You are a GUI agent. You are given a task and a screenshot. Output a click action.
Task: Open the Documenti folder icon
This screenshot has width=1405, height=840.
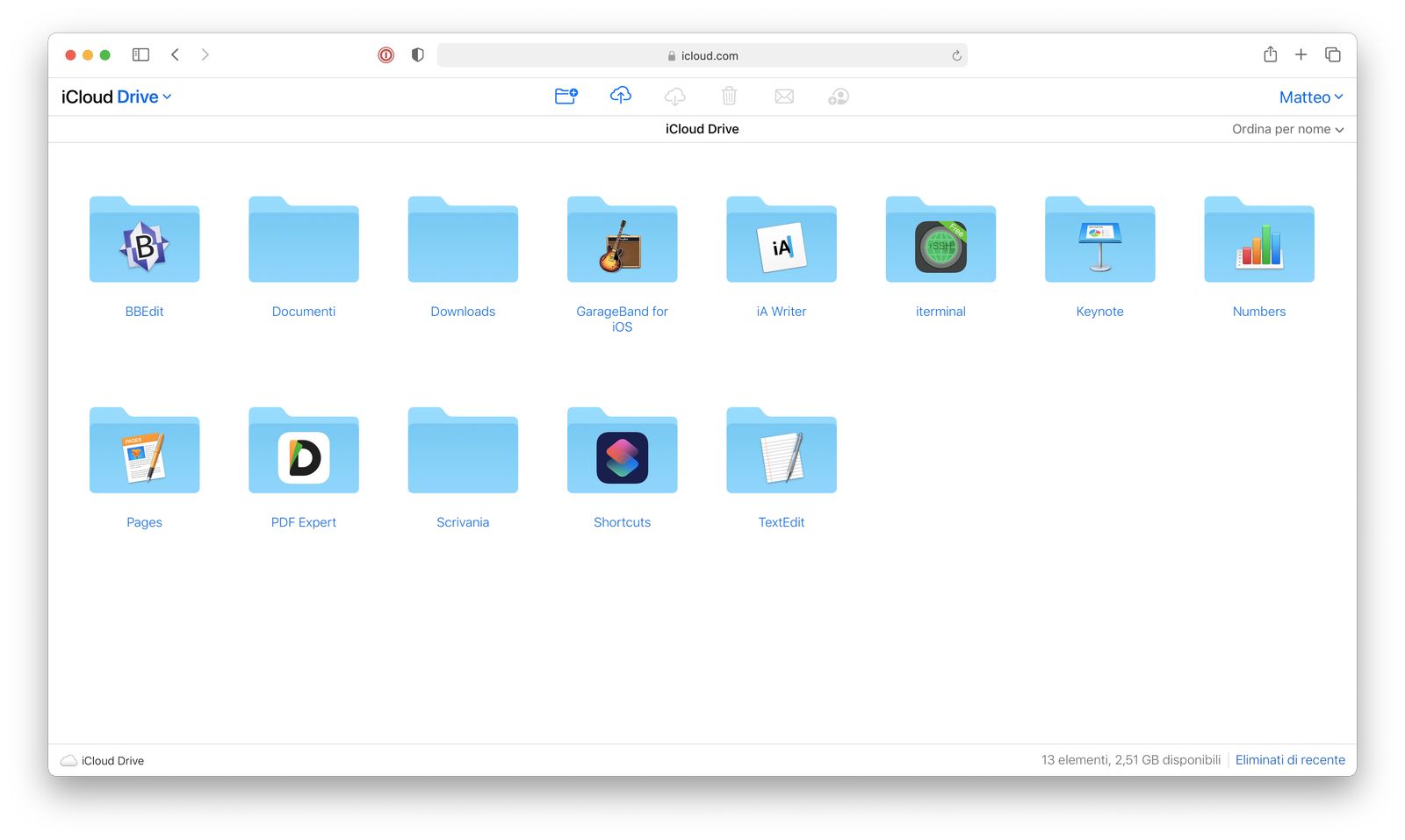(304, 240)
